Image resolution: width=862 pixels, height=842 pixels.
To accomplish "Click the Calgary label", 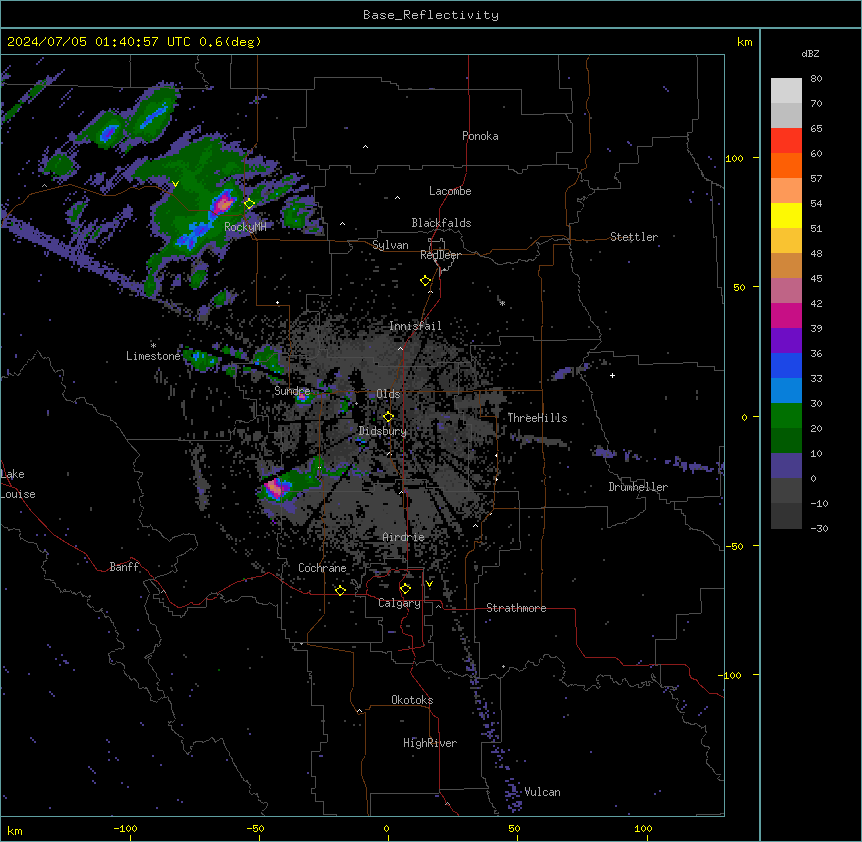I will pos(399,603).
